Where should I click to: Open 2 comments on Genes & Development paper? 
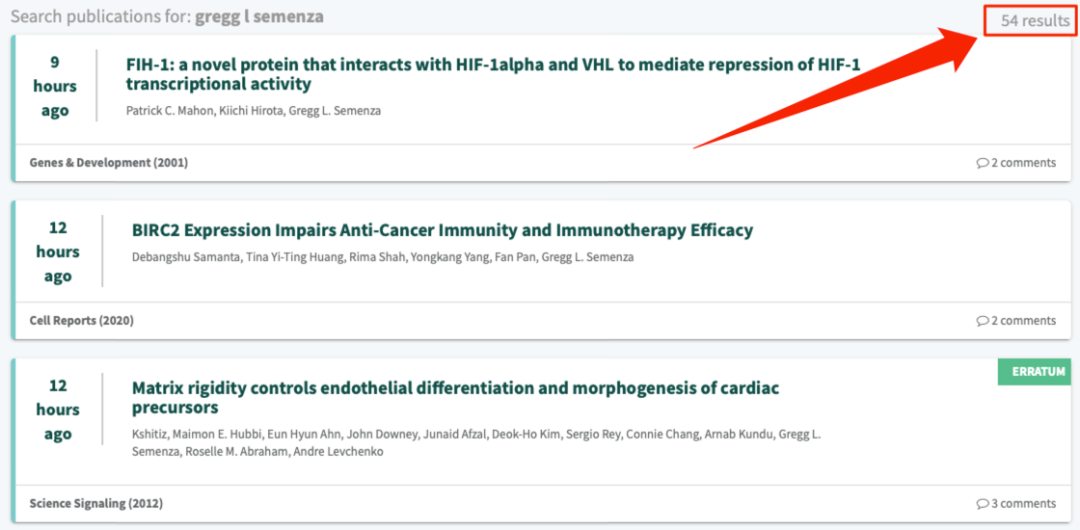1016,163
